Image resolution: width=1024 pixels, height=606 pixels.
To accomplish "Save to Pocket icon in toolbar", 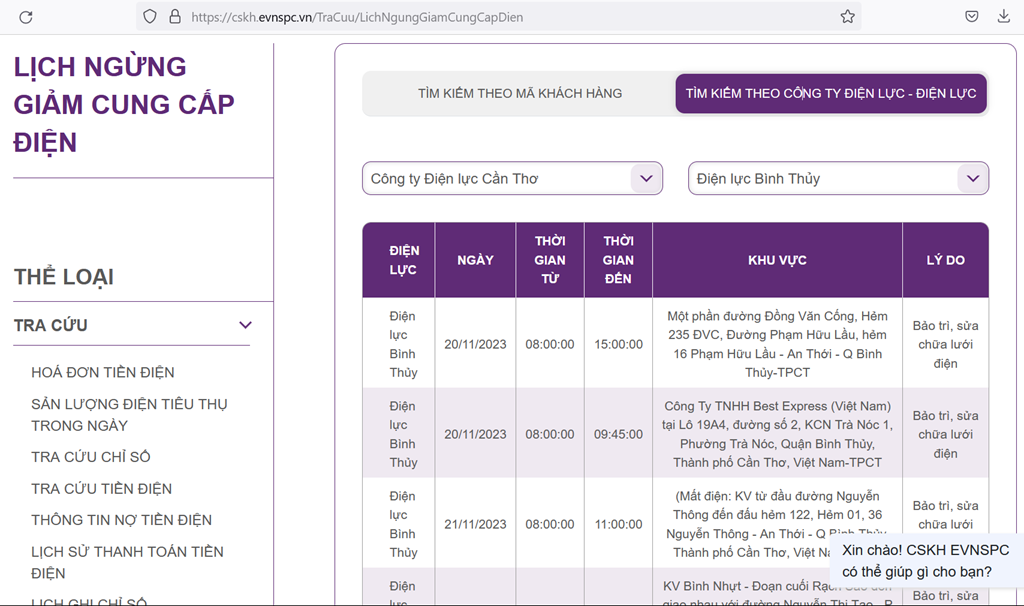I will [x=972, y=16].
